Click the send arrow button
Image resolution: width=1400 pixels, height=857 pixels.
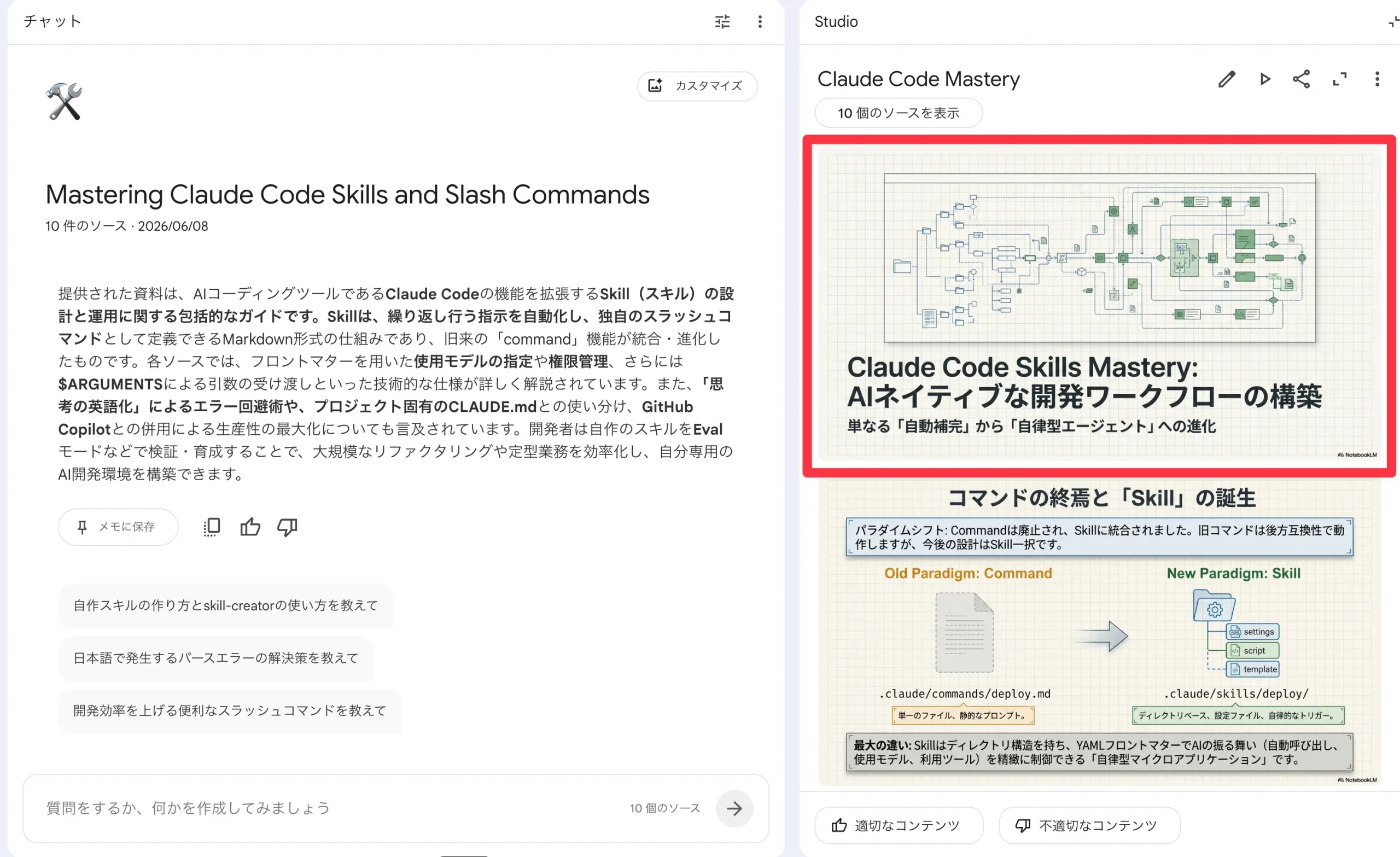(734, 808)
